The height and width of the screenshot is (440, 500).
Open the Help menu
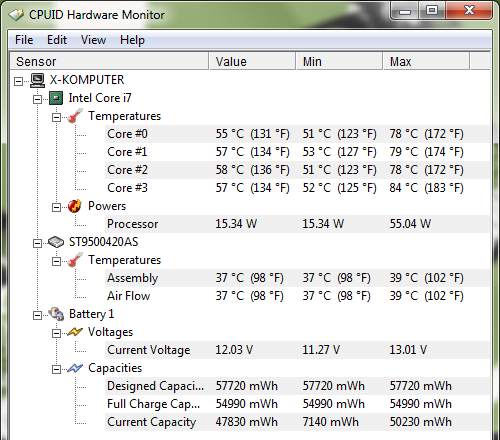132,40
